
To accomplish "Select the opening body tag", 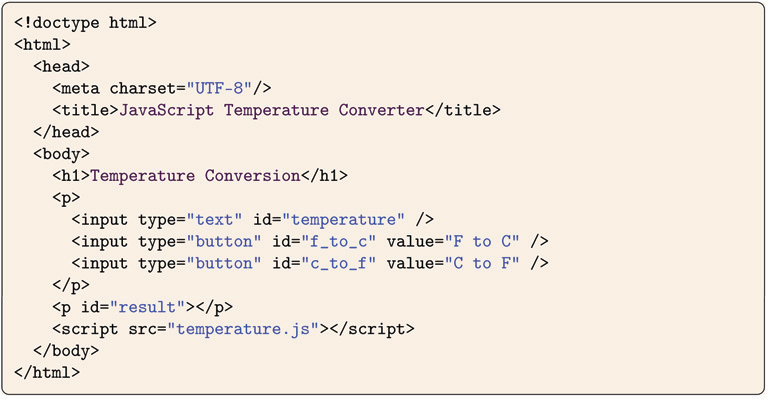I will [62, 154].
